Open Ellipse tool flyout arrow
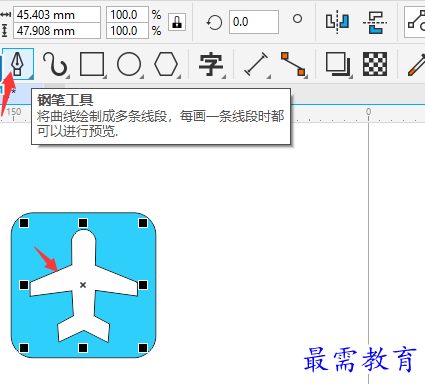Viewport: 425px width, 391px height. pos(142,77)
